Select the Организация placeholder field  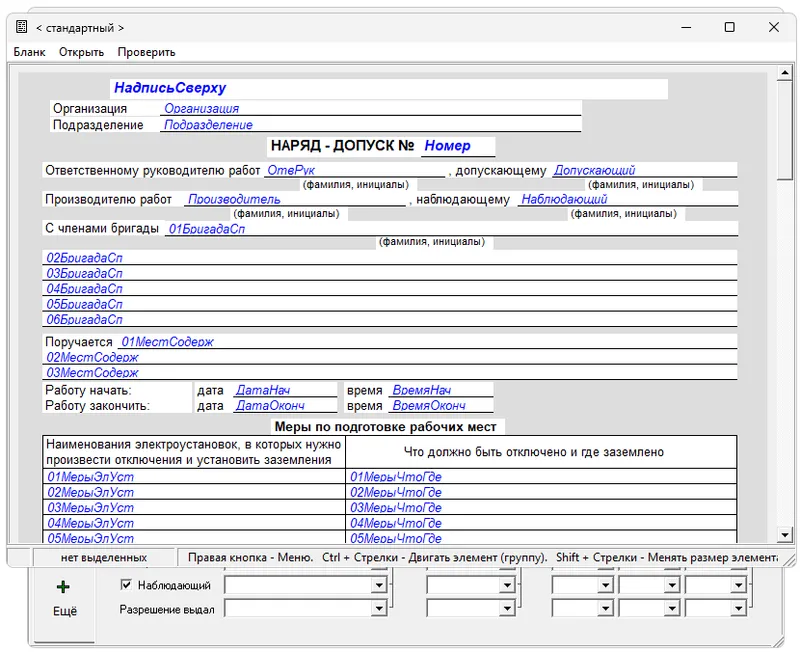(370, 109)
